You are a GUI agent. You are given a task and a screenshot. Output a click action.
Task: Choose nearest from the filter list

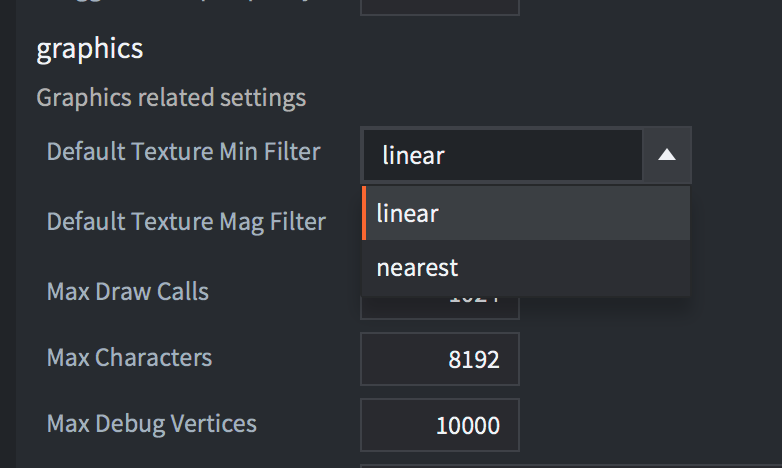coord(526,268)
